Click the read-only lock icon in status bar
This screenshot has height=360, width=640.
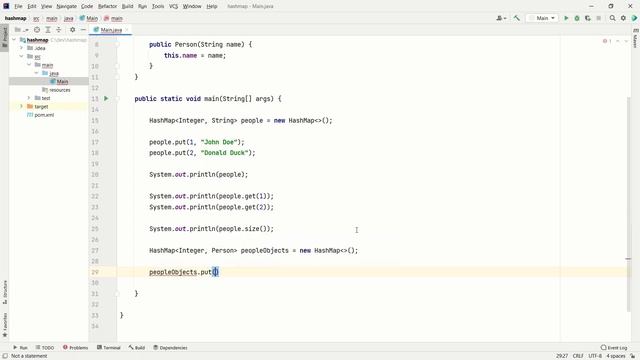(x=633, y=356)
